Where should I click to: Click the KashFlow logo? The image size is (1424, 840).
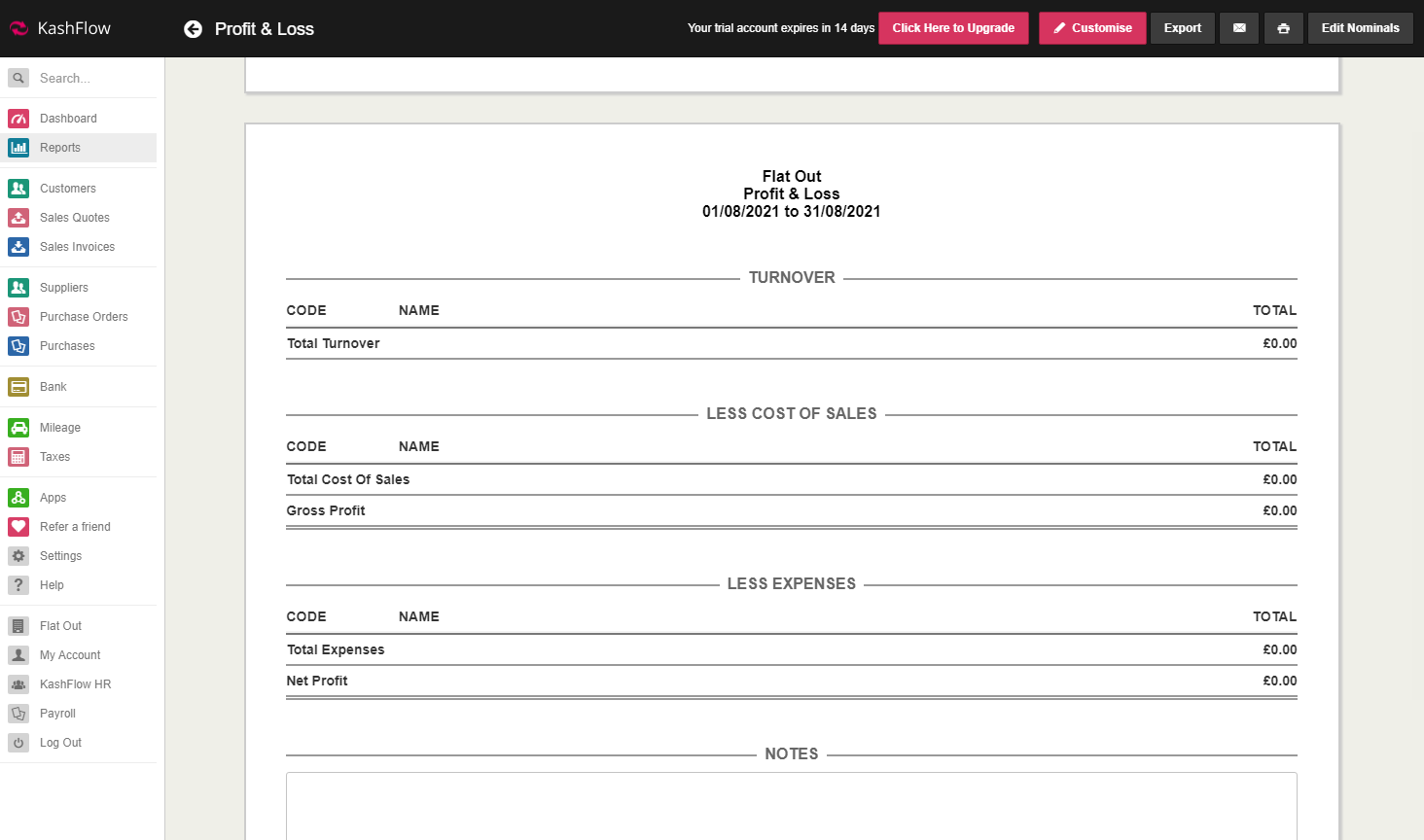pos(60,28)
